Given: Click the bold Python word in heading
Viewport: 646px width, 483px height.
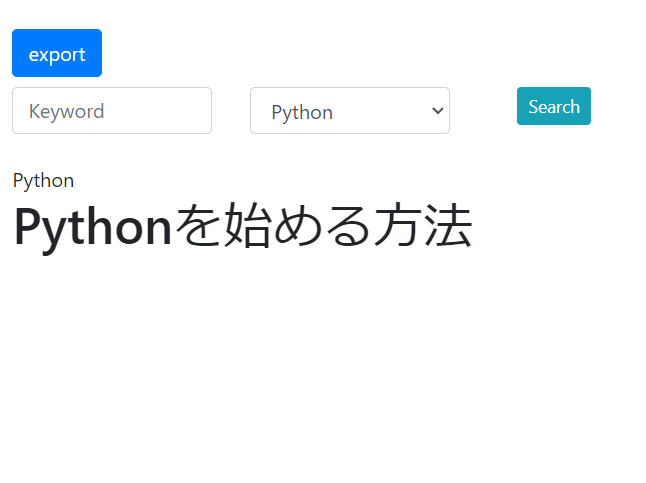Looking at the screenshot, I should coord(93,227).
